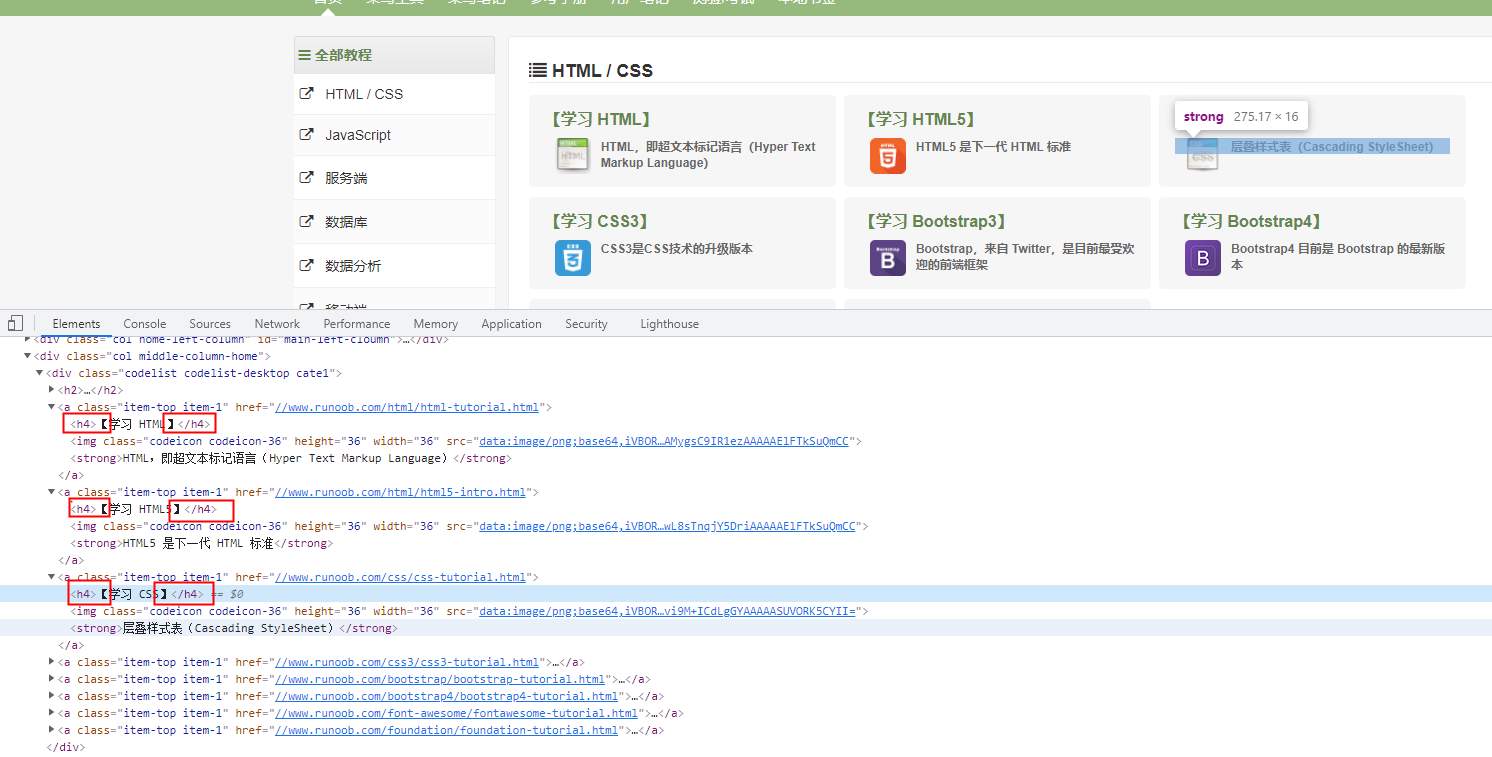1492x757 pixels.
Task: Expand the foundation-tutorial.html anchor node
Action: pos(52,730)
